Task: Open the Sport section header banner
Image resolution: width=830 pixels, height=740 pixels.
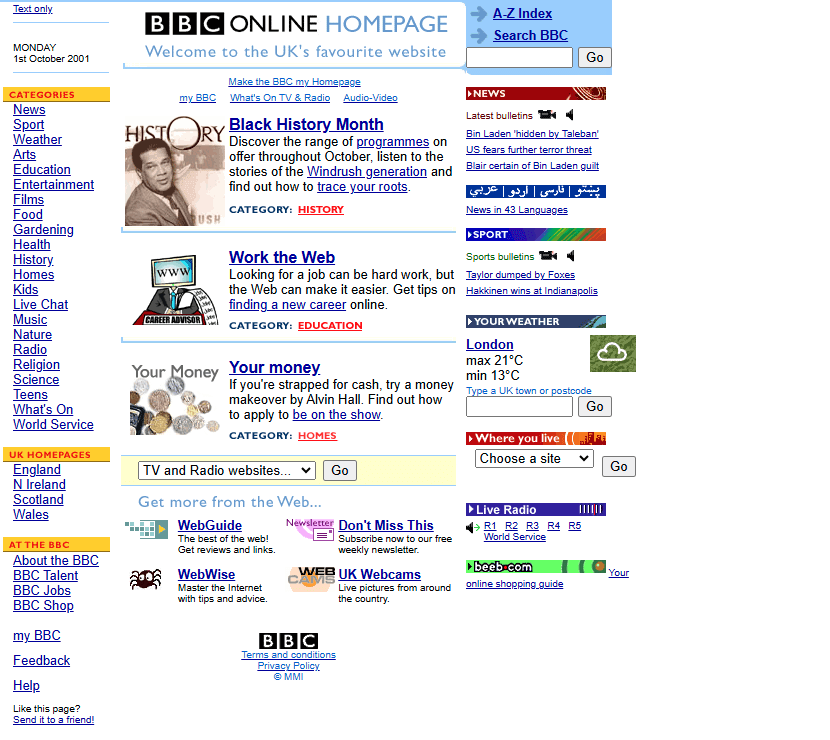Action: pos(536,234)
